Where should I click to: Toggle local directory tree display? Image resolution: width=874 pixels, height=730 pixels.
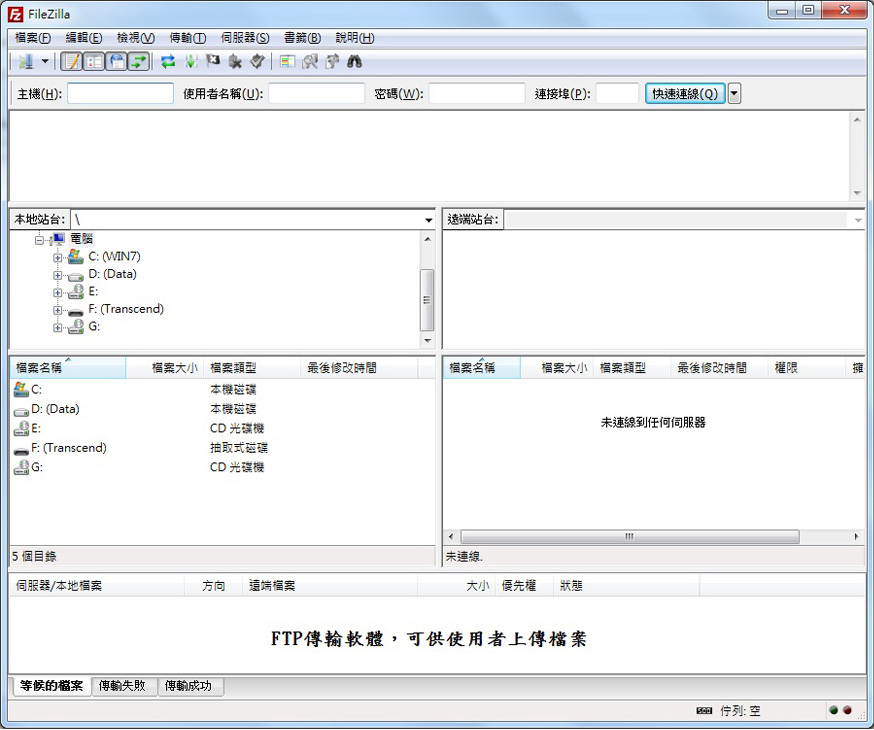(x=93, y=62)
